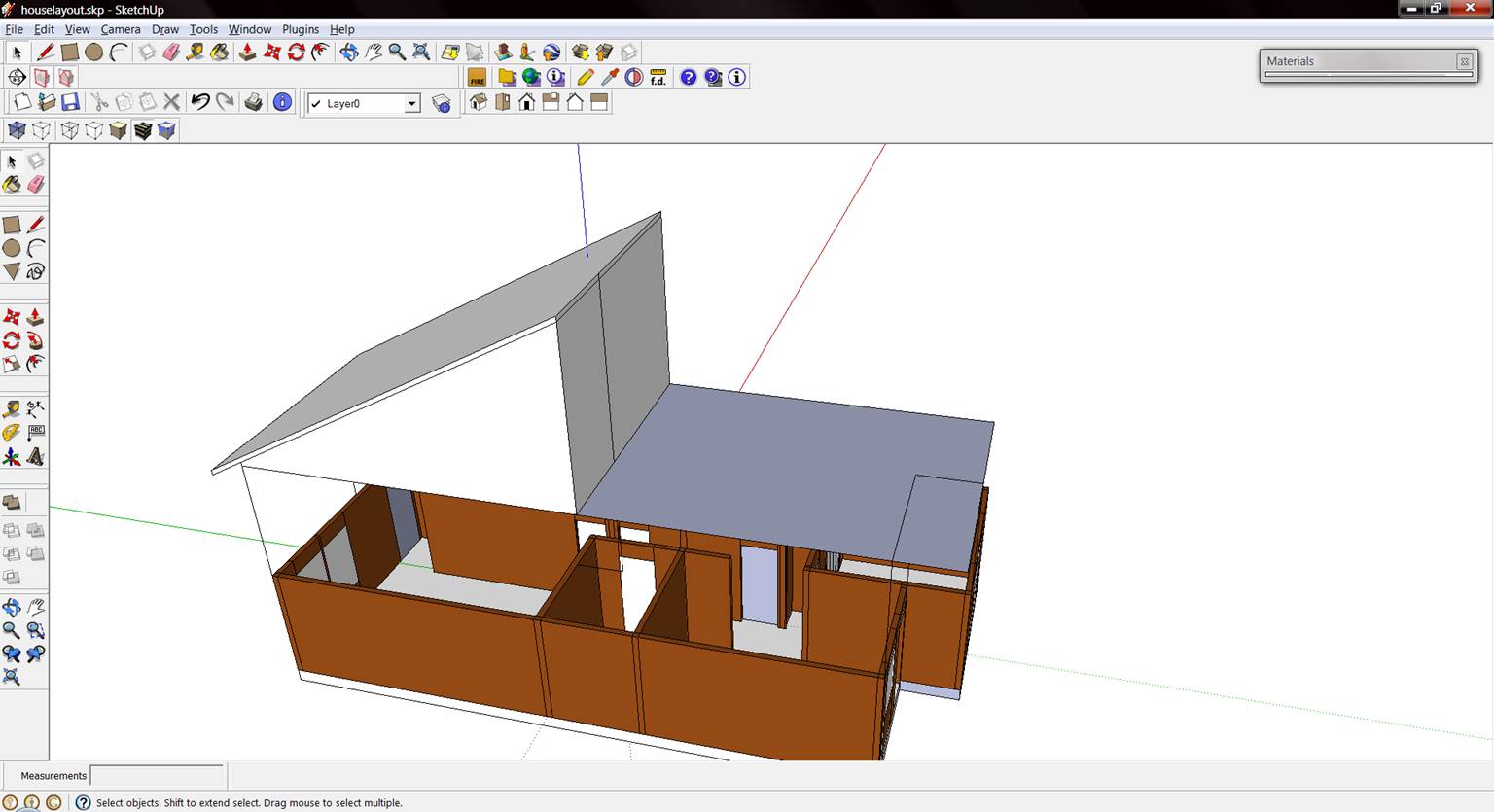Choose the 3D Text tool
The width and height of the screenshot is (1494, 812).
36,456
